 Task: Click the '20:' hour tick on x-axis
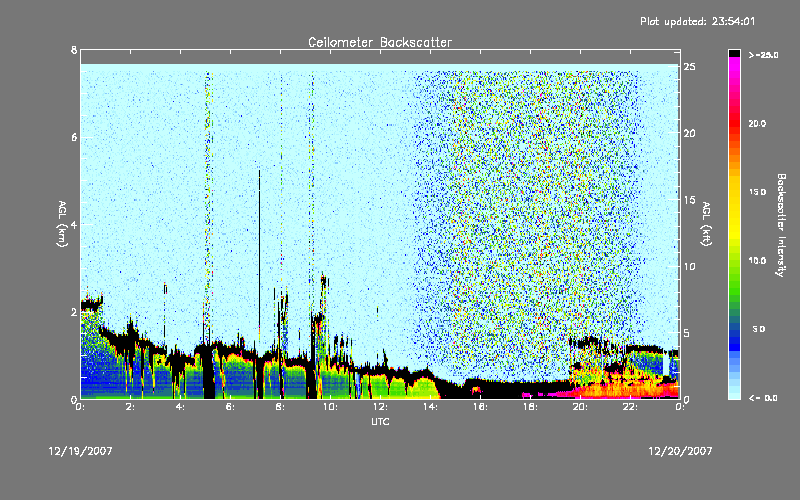click(580, 407)
